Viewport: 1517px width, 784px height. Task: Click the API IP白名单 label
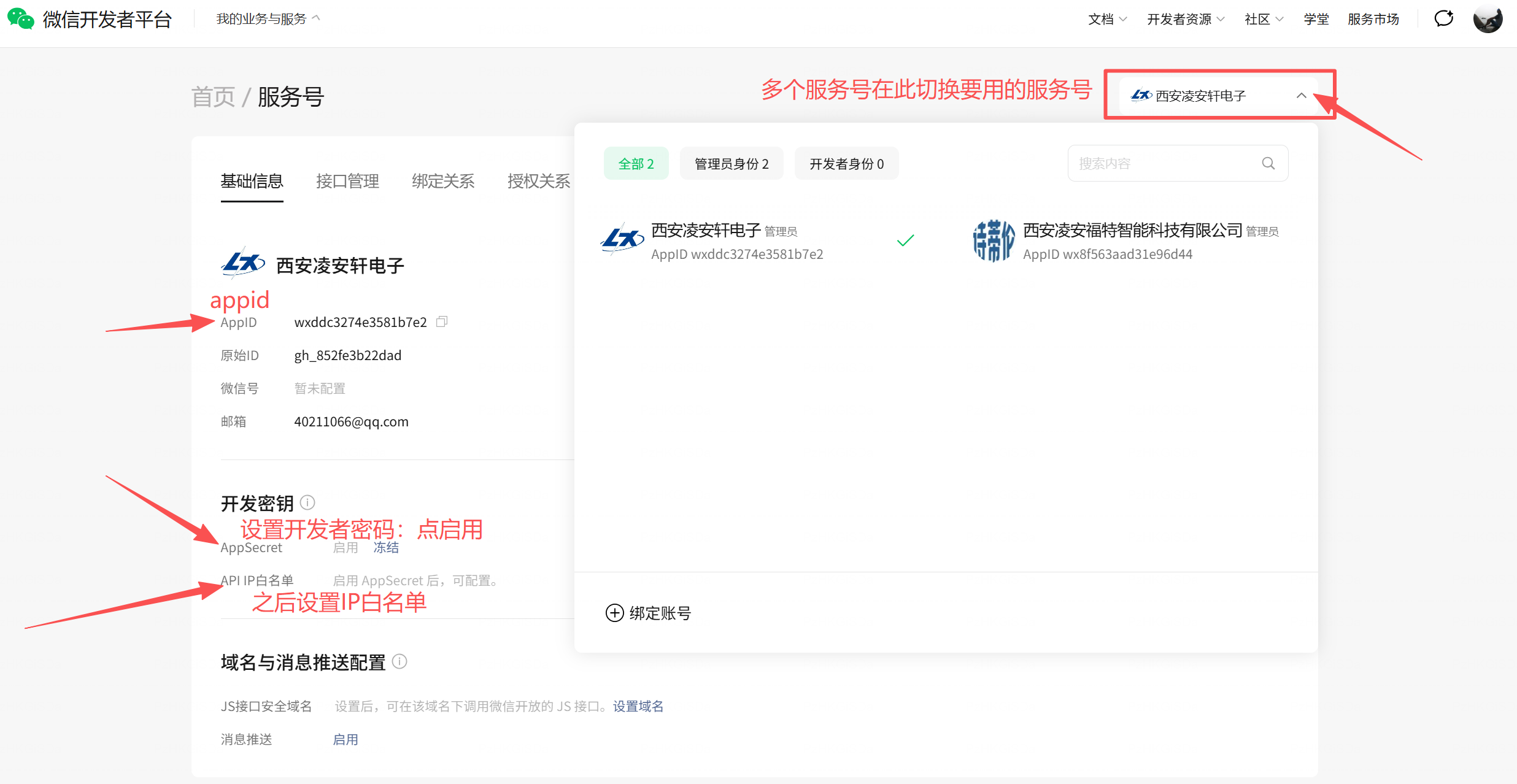[x=257, y=580]
